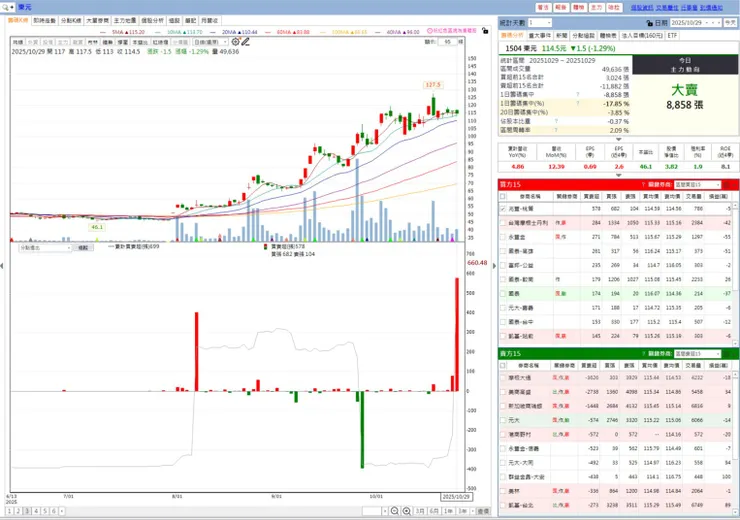This screenshot has width=740, height=520.
Task: Toggle the 本益比 chart toolbar button
Action: [139, 42]
